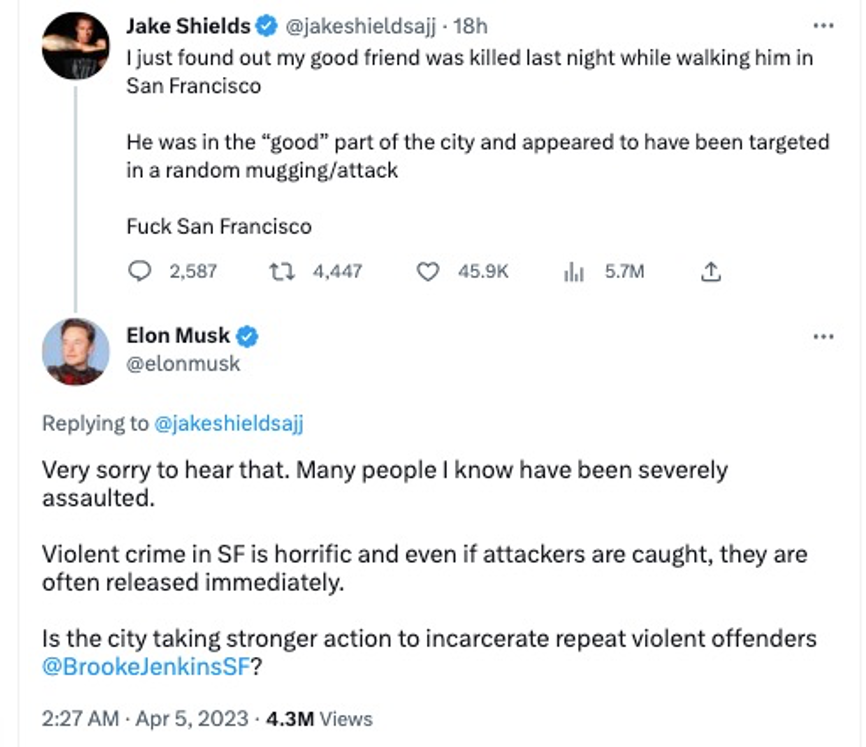Open the @elonmusk handle link
The image size is (866, 747).
click(183, 364)
